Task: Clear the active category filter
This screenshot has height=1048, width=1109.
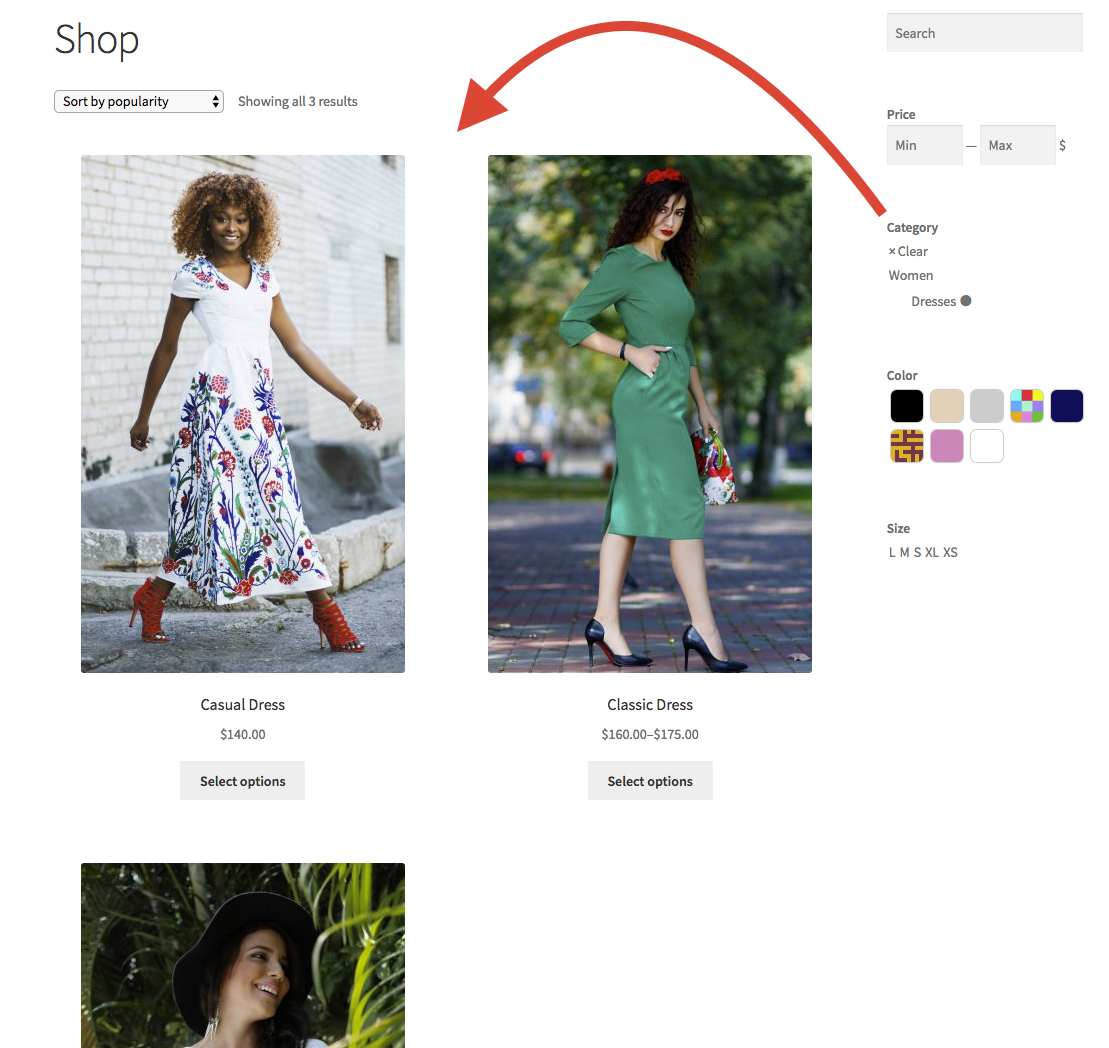Action: tap(908, 251)
